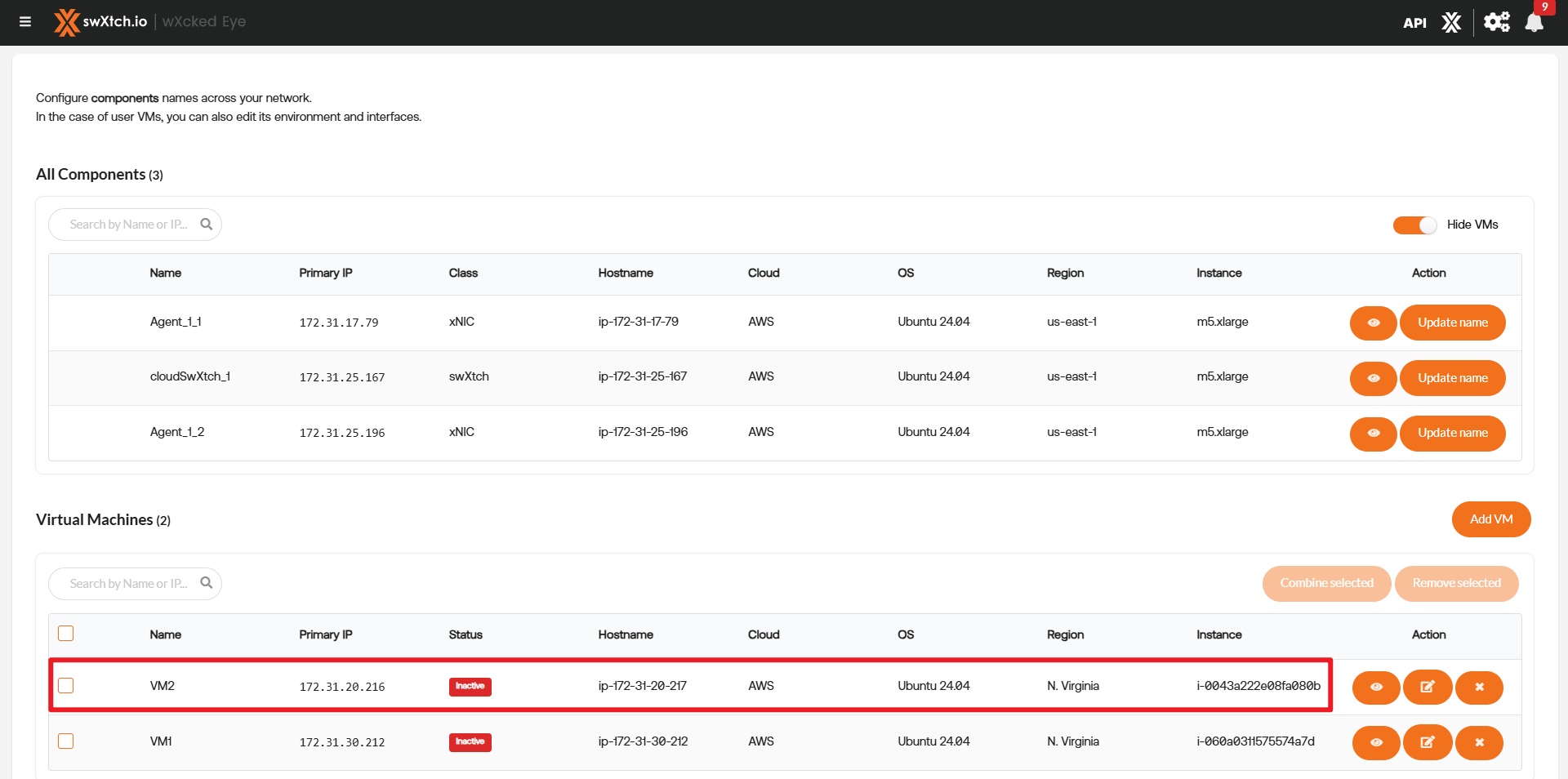Image resolution: width=1568 pixels, height=779 pixels.
Task: Click the X icon beside API
Action: 1451,22
